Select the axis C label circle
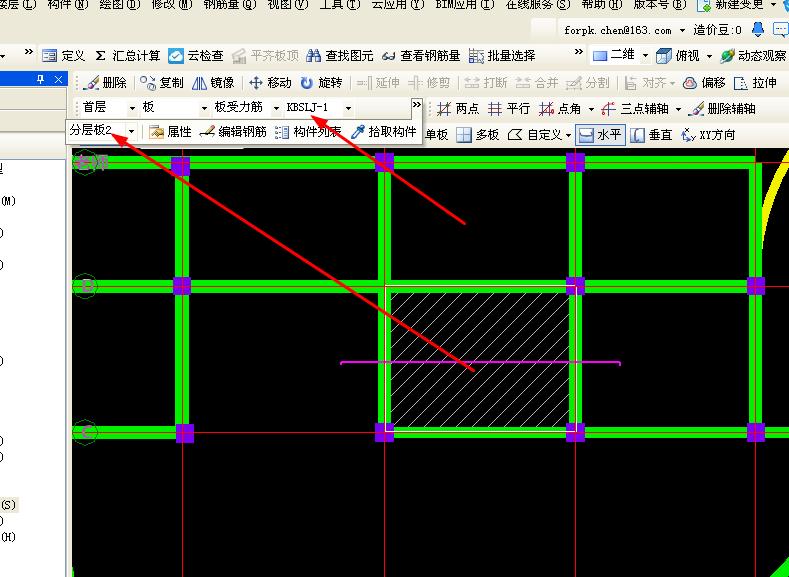 86,432
